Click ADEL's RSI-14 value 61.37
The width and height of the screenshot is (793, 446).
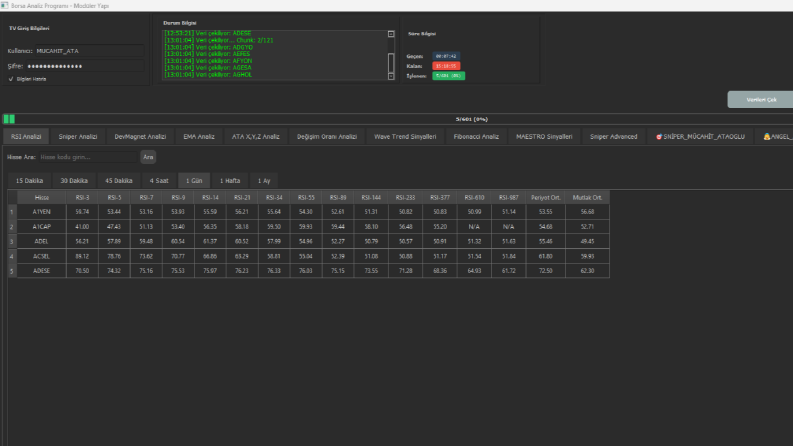210,241
